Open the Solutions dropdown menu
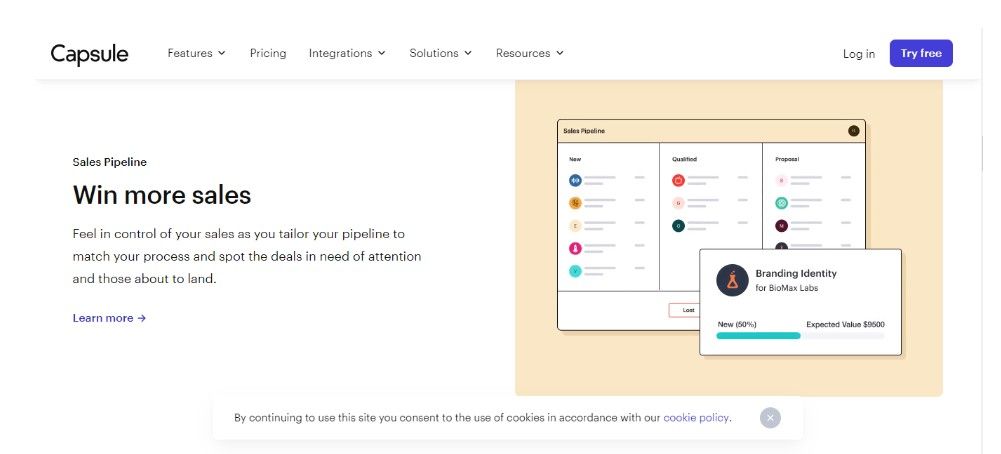Screen dimensions: 1001x454 (x=440, y=53)
